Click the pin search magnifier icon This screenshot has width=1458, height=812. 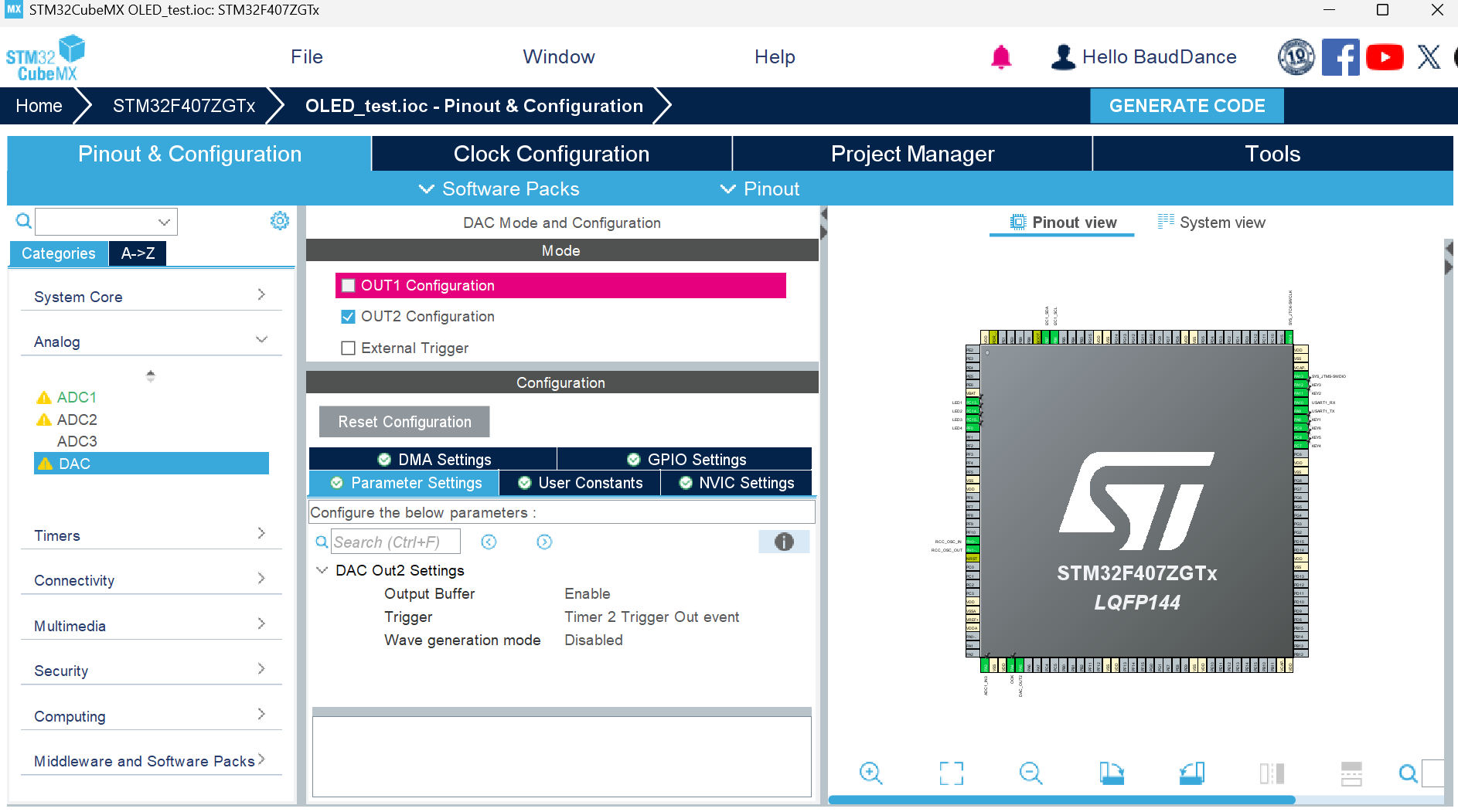(1409, 773)
